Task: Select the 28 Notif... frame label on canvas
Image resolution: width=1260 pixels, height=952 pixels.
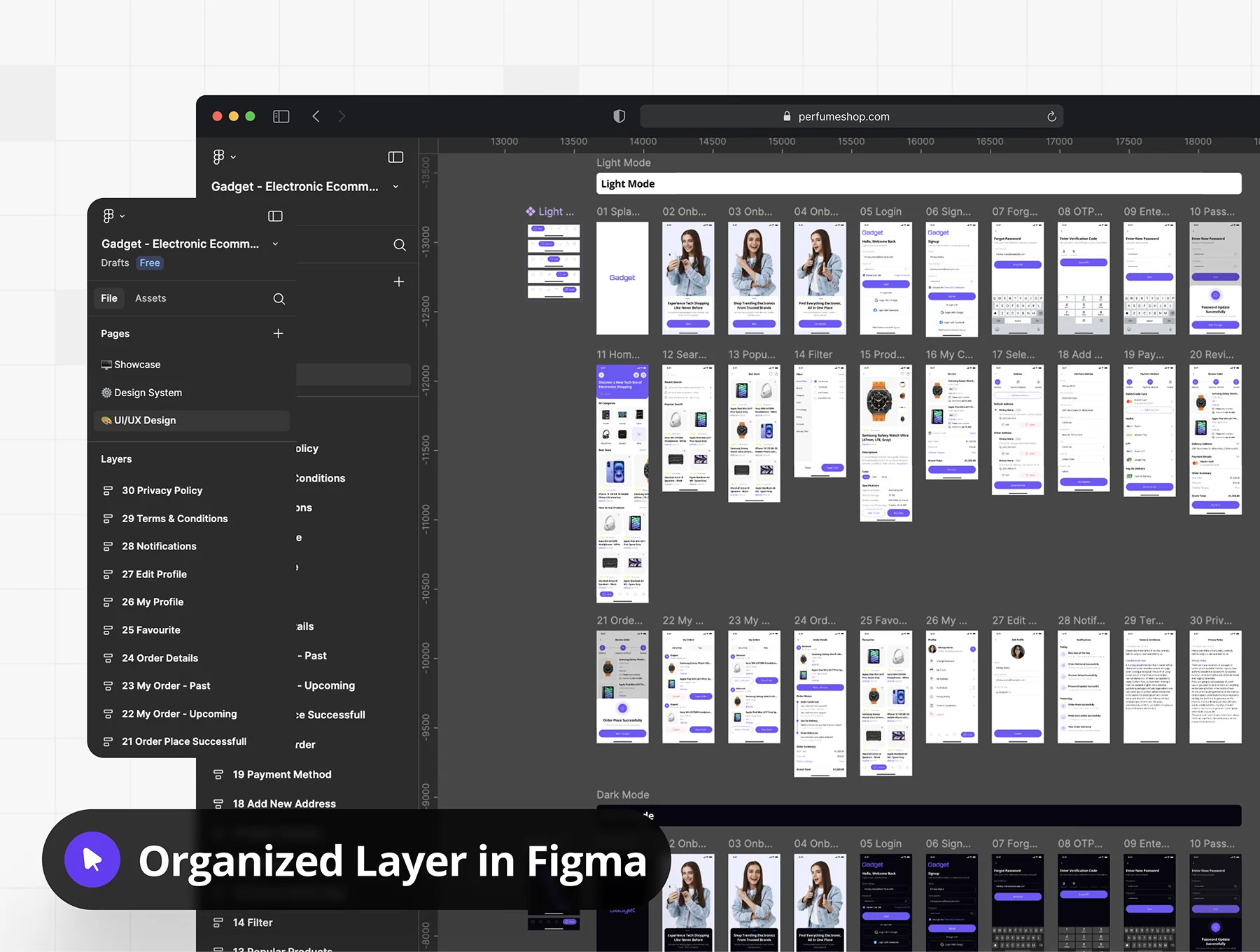Action: pos(1081,620)
